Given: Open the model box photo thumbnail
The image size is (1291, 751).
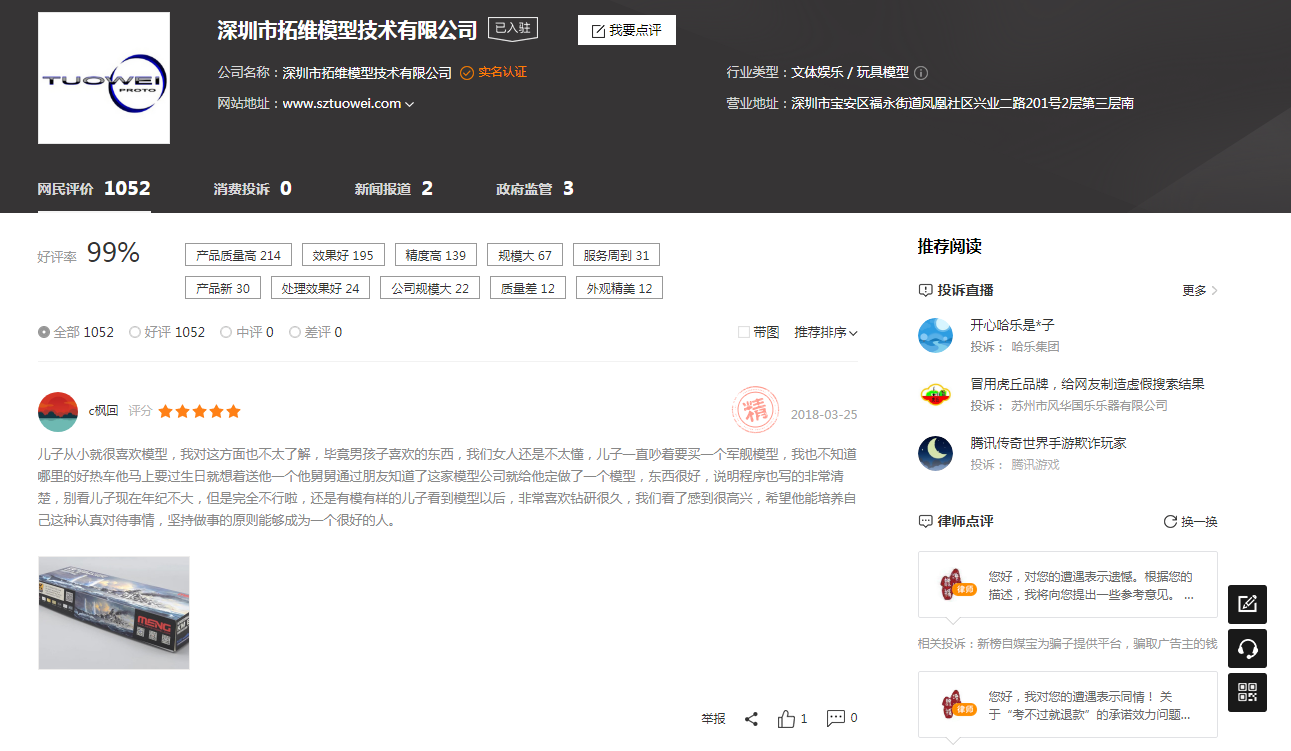Looking at the screenshot, I should [x=113, y=613].
